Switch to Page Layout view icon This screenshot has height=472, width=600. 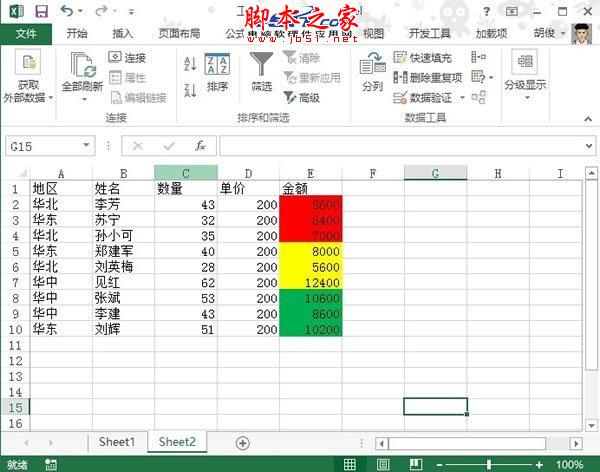(x=383, y=464)
